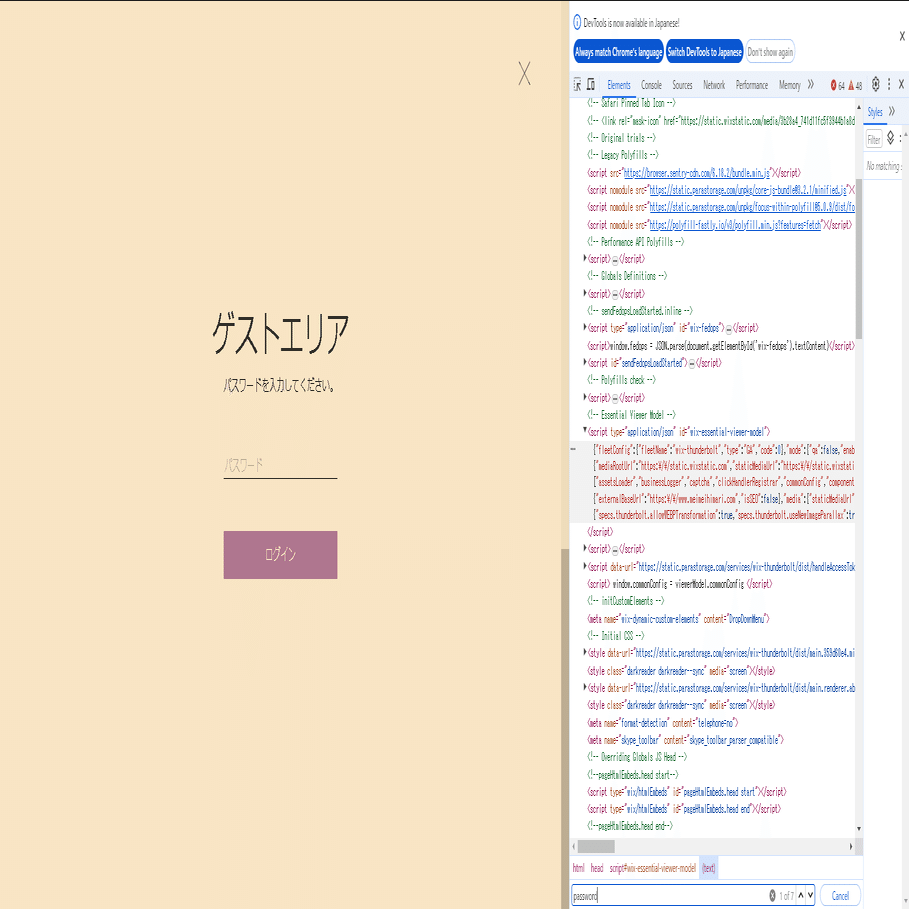Expand the handleAccessTokens data-url script node
Image resolution: width=909 pixels, height=909 pixels.
[585, 566]
